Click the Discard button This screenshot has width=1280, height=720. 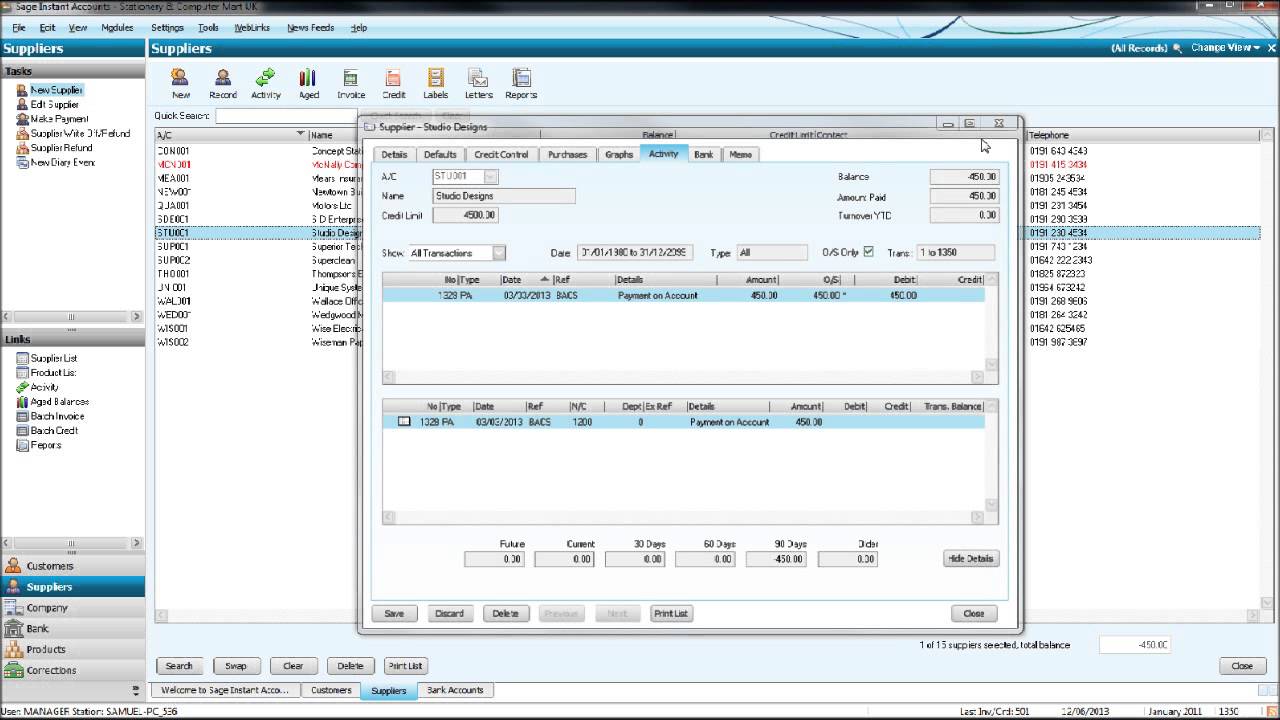(x=449, y=613)
